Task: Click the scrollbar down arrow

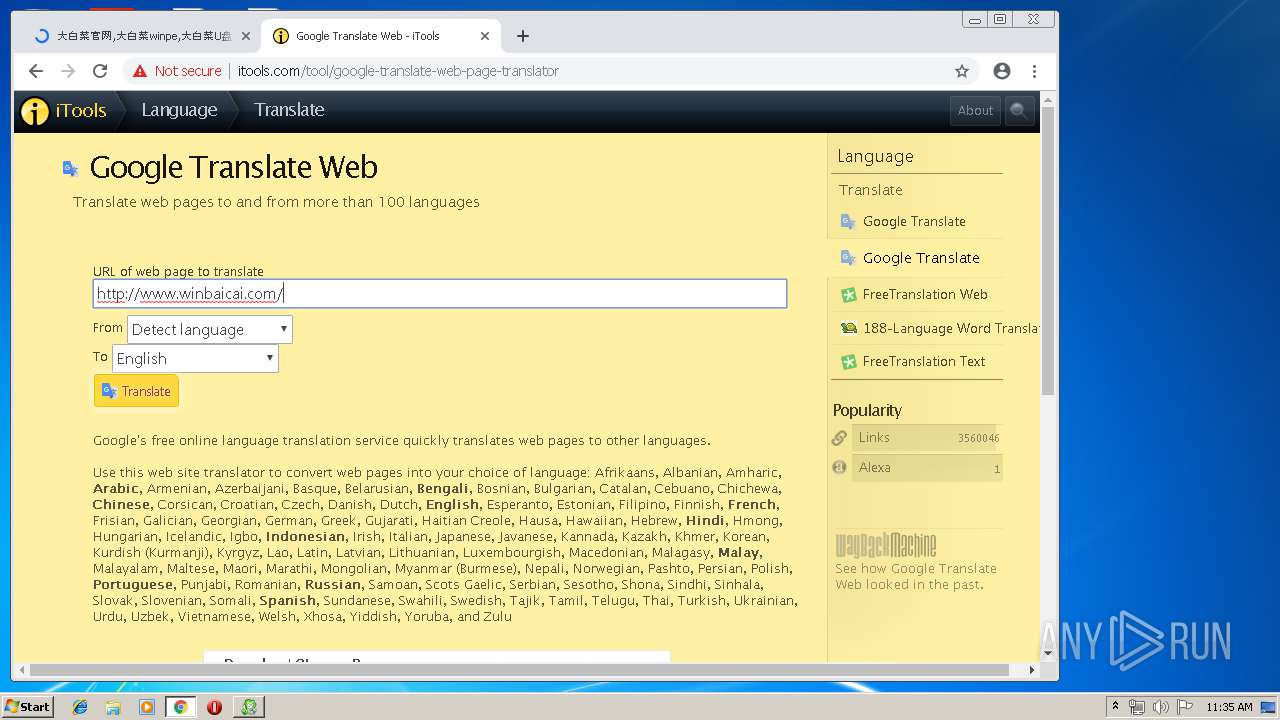Action: [x=1048, y=654]
